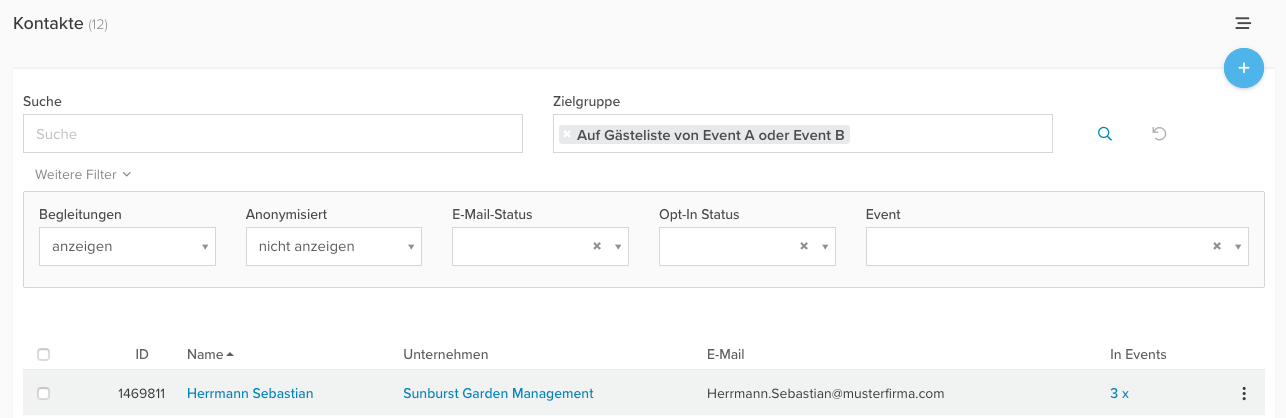
Task: Click the 3 x In Events link
Action: coord(1119,394)
